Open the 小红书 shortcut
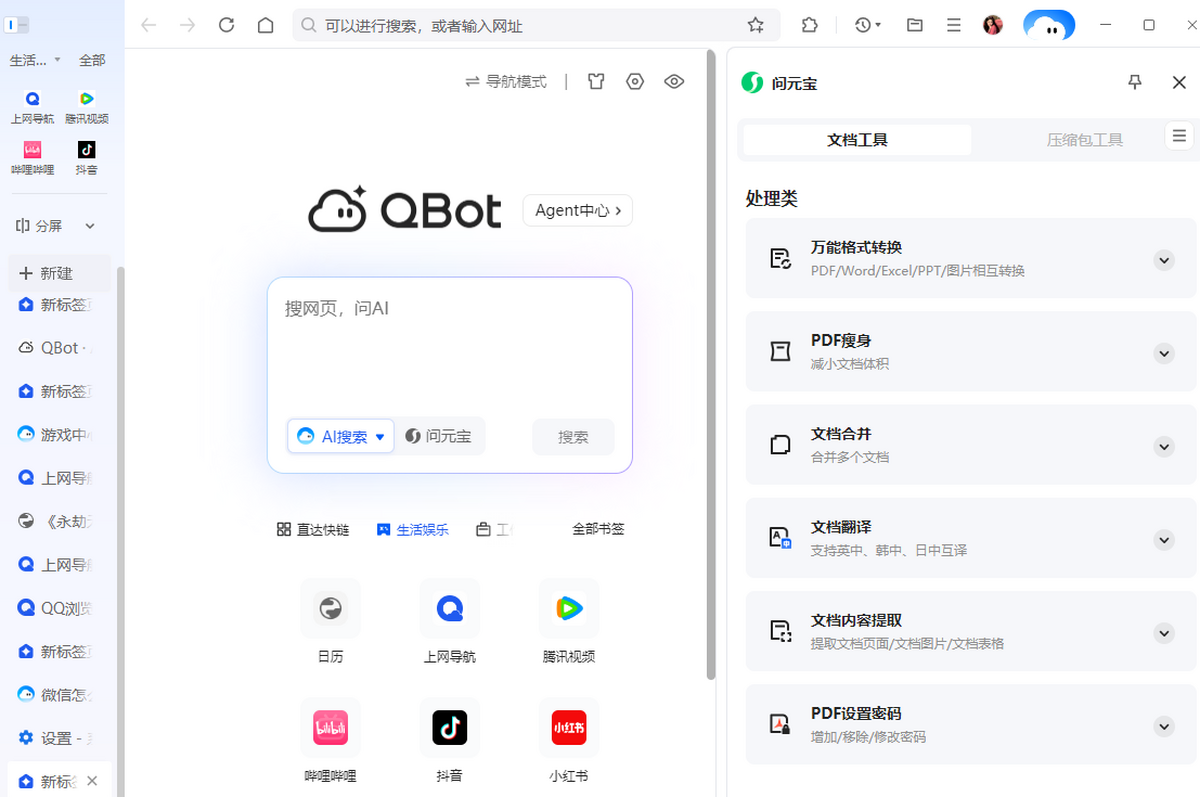This screenshot has height=797, width=1200. click(568, 727)
